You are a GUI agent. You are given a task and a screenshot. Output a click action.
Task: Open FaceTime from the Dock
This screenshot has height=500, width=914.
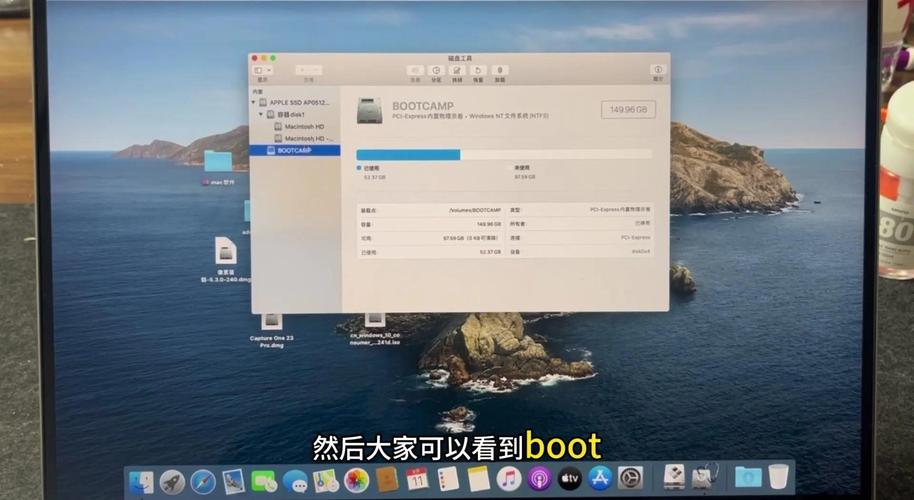[x=264, y=481]
